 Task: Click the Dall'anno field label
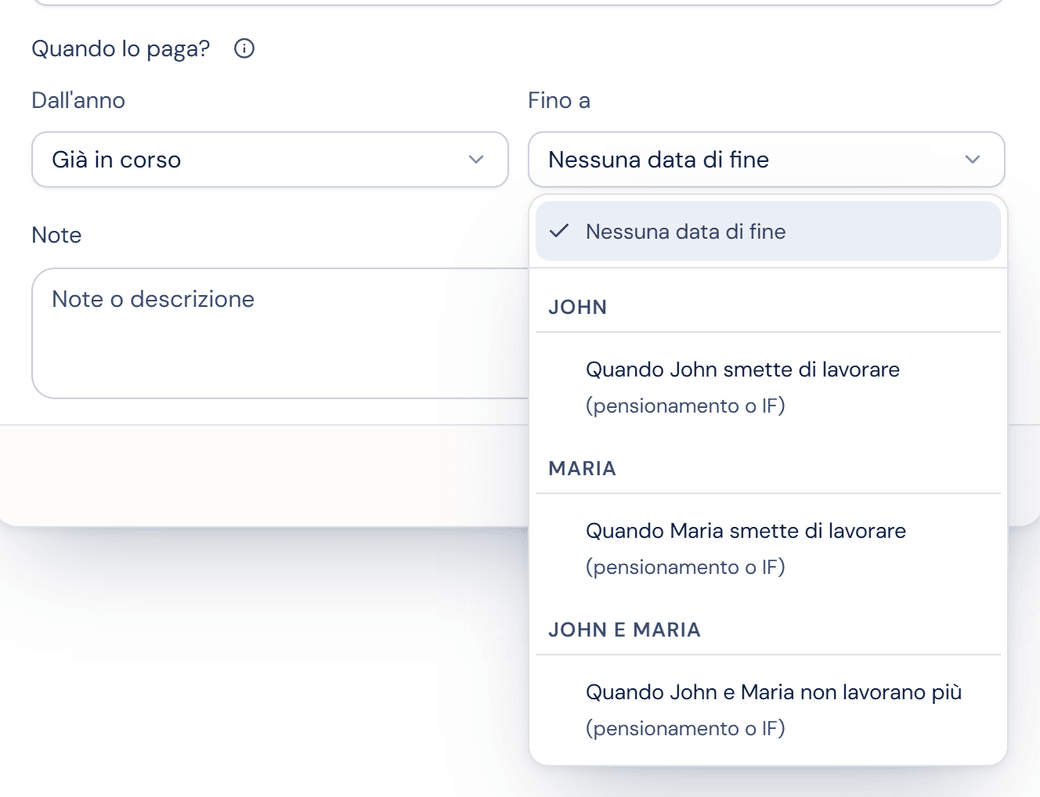[x=78, y=100]
